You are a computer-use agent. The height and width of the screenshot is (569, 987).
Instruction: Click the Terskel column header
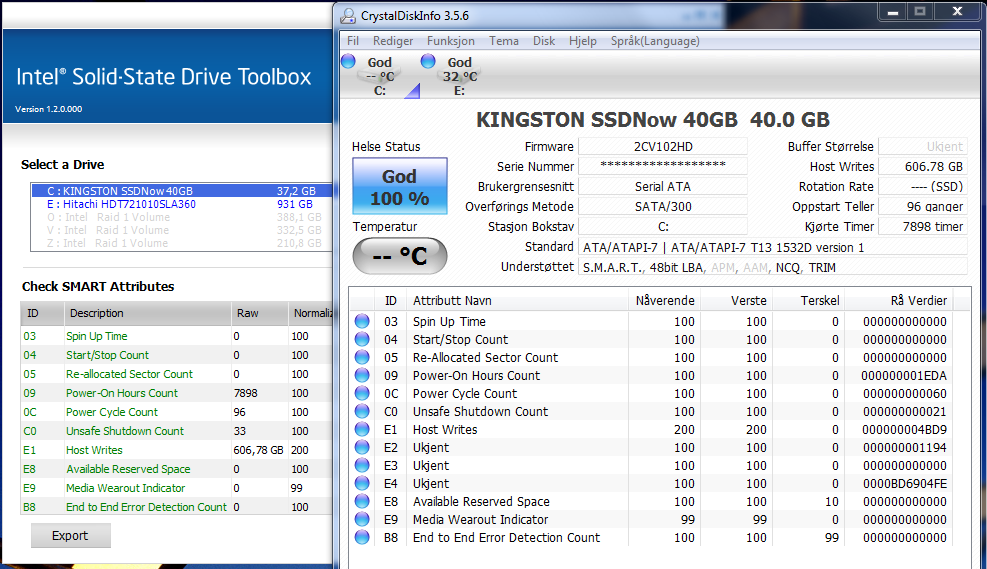(x=808, y=301)
